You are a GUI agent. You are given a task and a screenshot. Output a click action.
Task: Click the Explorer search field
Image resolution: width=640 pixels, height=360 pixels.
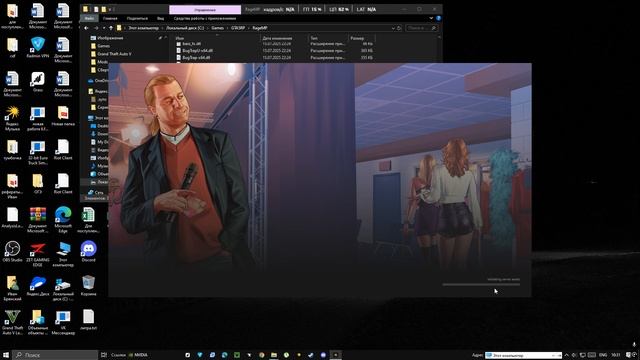coord(422,28)
